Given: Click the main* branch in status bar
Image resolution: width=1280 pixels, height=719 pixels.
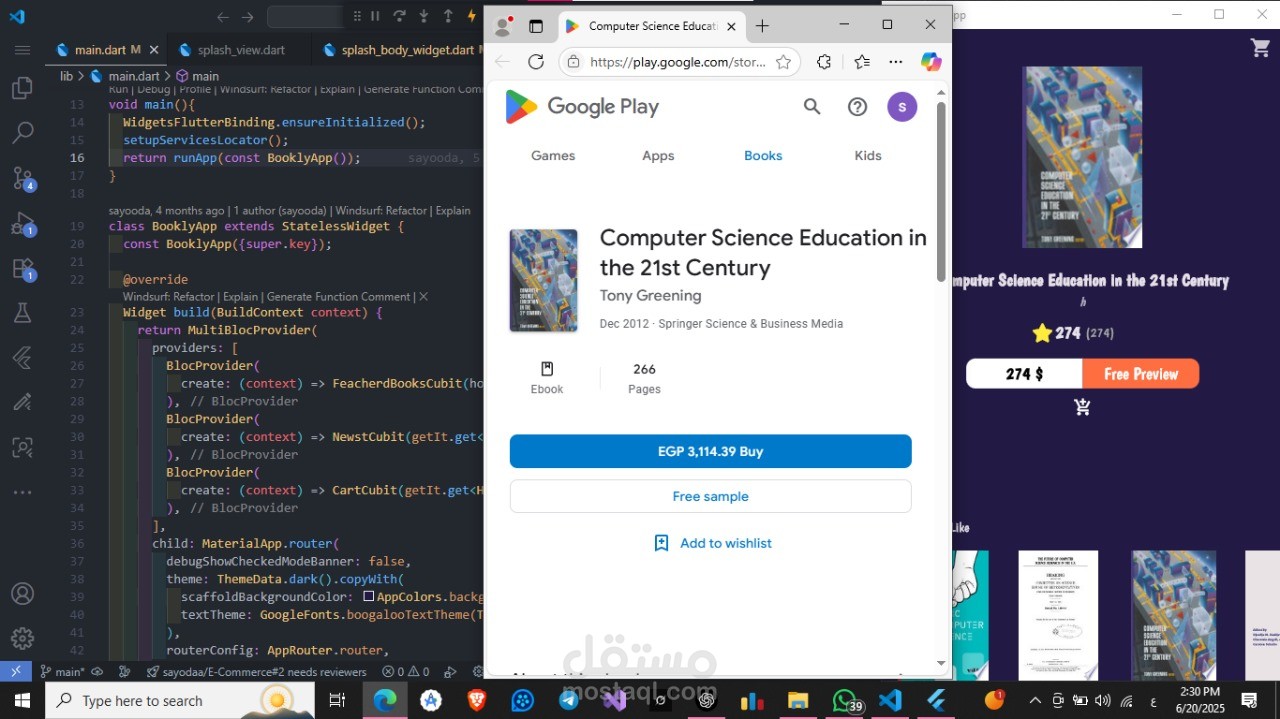Looking at the screenshot, I should pyautogui.click(x=62, y=672).
